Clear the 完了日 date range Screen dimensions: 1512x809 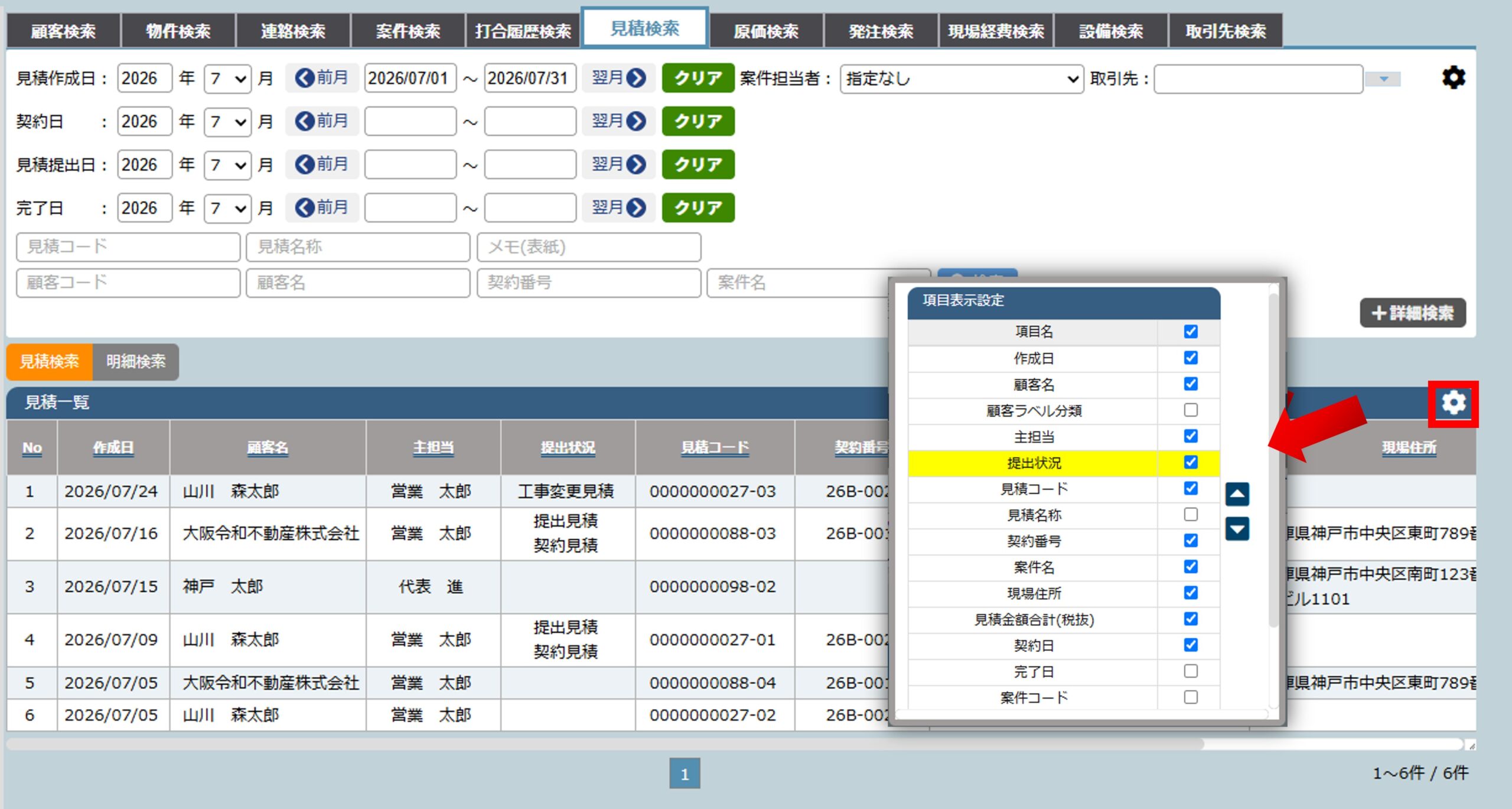click(x=698, y=207)
